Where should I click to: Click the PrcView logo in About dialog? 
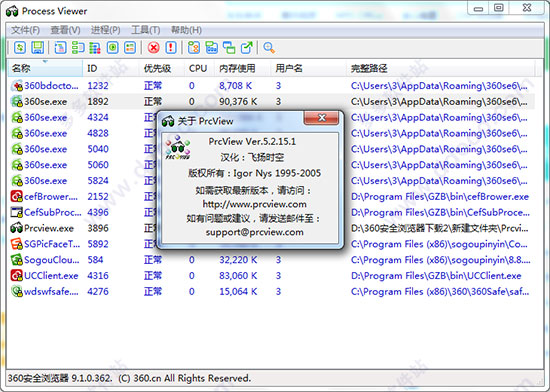tap(178, 148)
